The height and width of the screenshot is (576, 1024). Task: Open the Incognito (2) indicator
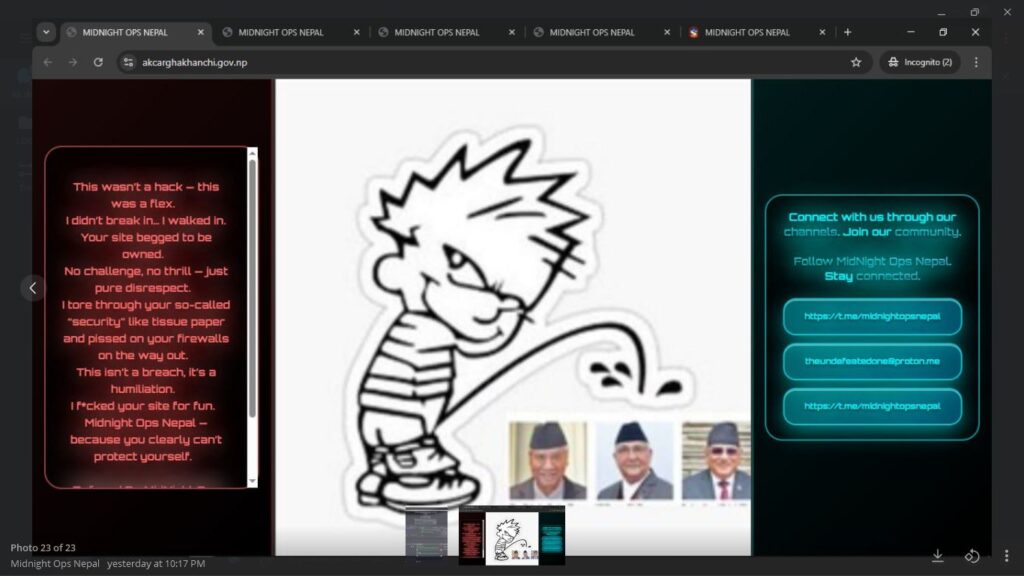coord(920,62)
